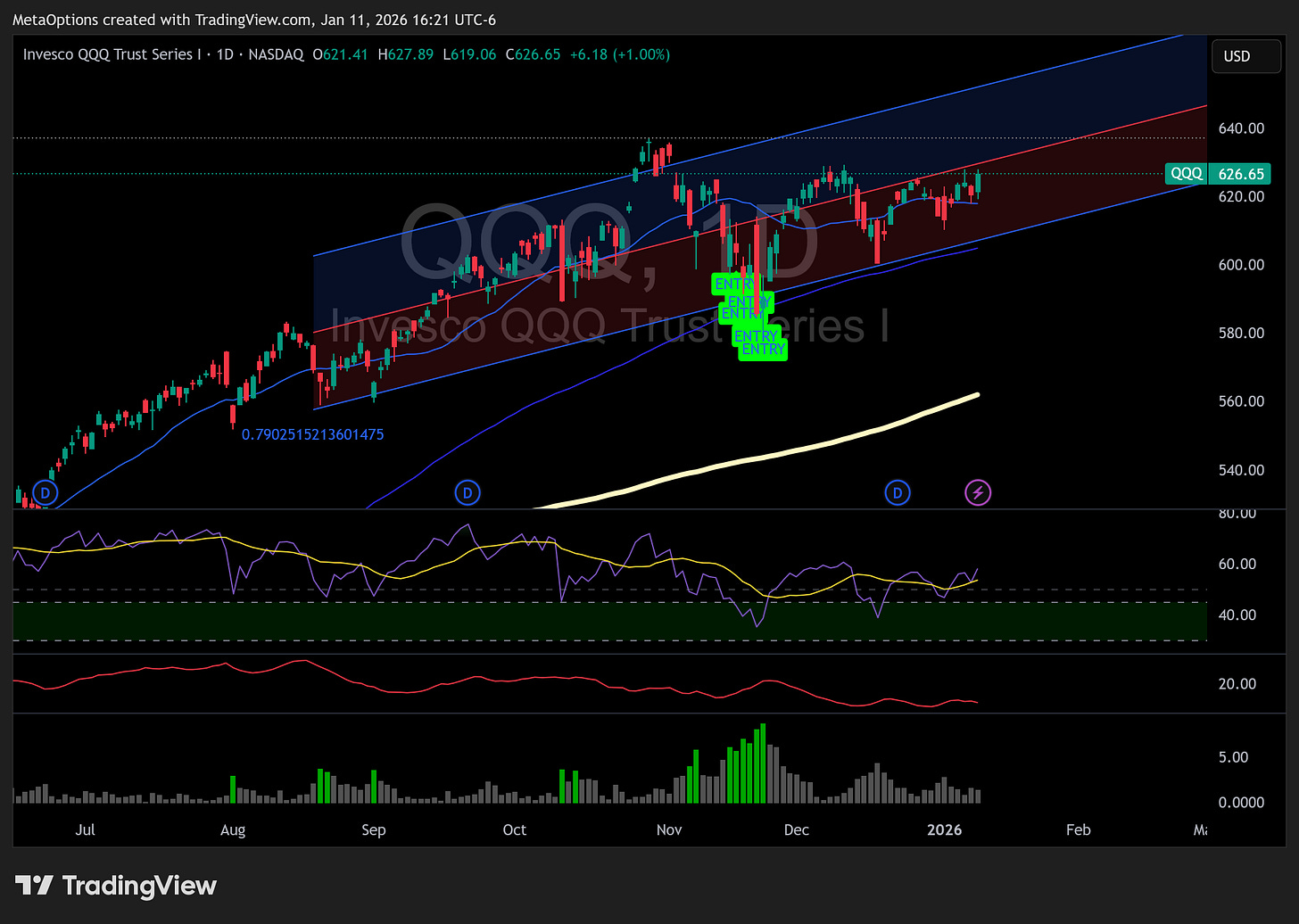Click the 2026 label on the time axis
1299x924 pixels.
(x=944, y=829)
